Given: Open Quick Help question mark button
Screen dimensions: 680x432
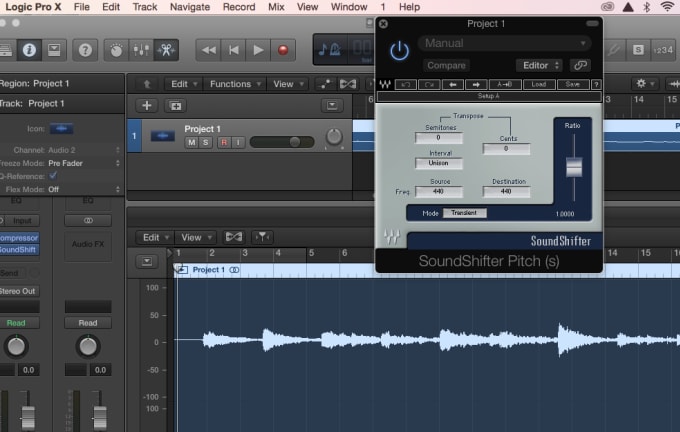Looking at the screenshot, I should coord(85,50).
